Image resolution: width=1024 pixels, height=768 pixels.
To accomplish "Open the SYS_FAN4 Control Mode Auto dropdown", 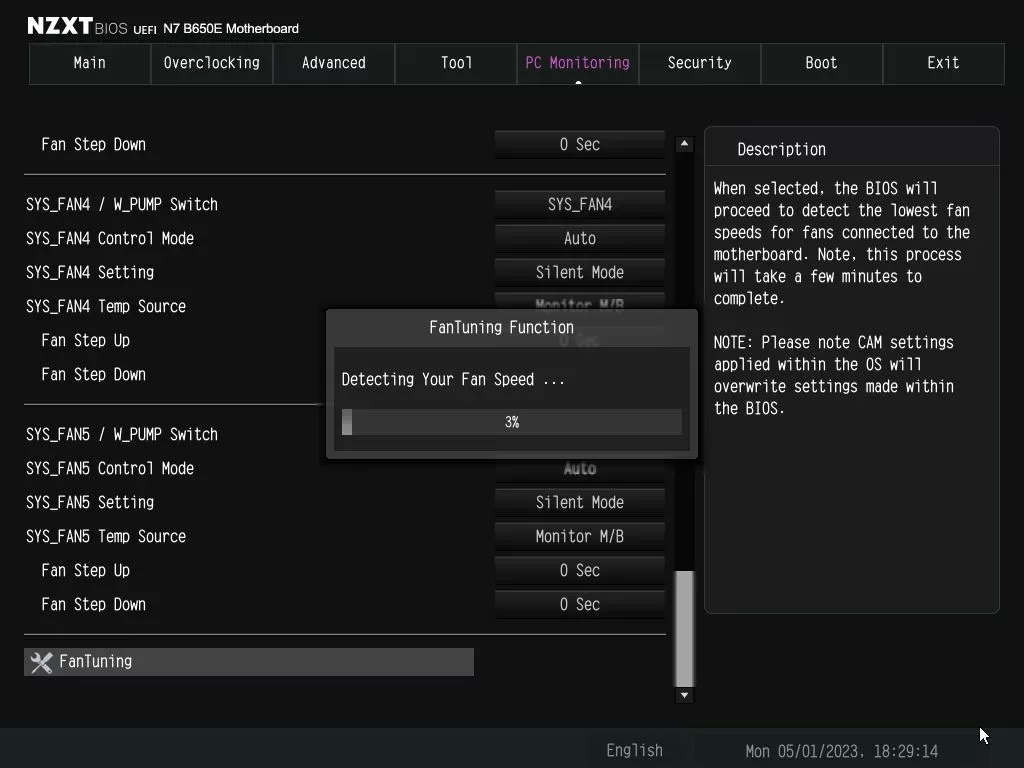I will (x=579, y=238).
